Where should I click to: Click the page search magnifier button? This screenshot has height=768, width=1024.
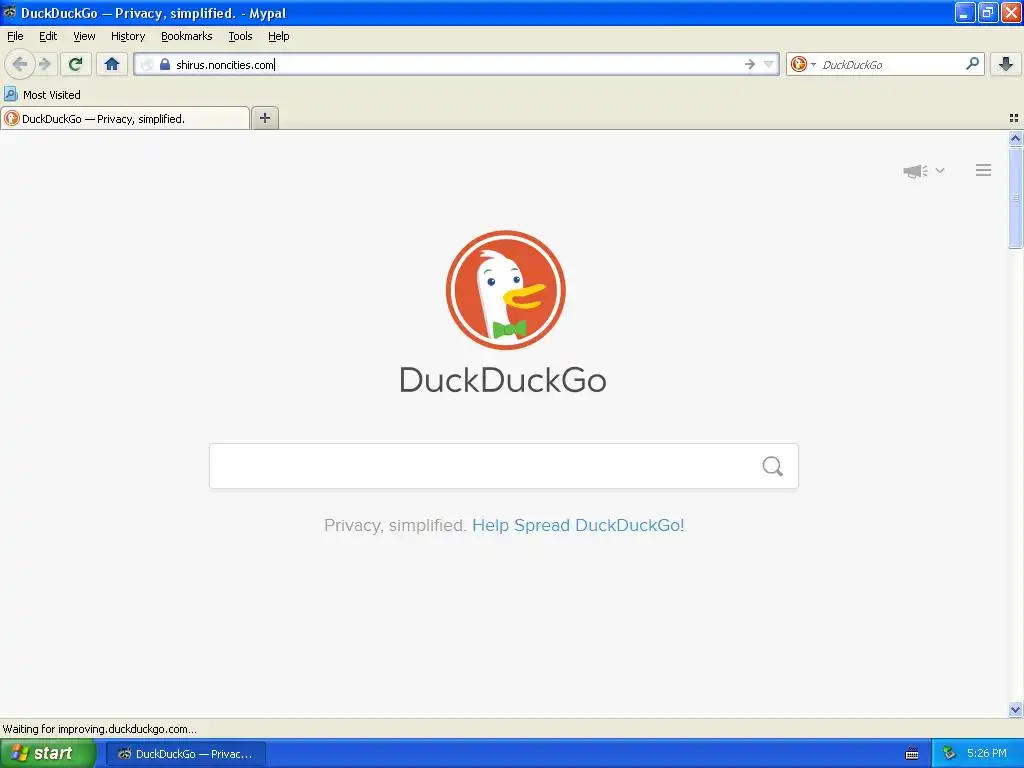click(x=773, y=466)
